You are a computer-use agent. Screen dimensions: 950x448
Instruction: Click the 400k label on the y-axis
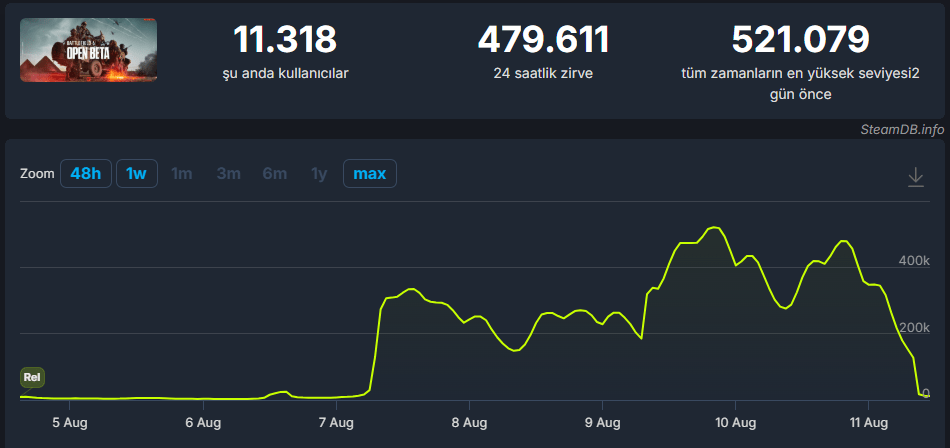coord(914,261)
